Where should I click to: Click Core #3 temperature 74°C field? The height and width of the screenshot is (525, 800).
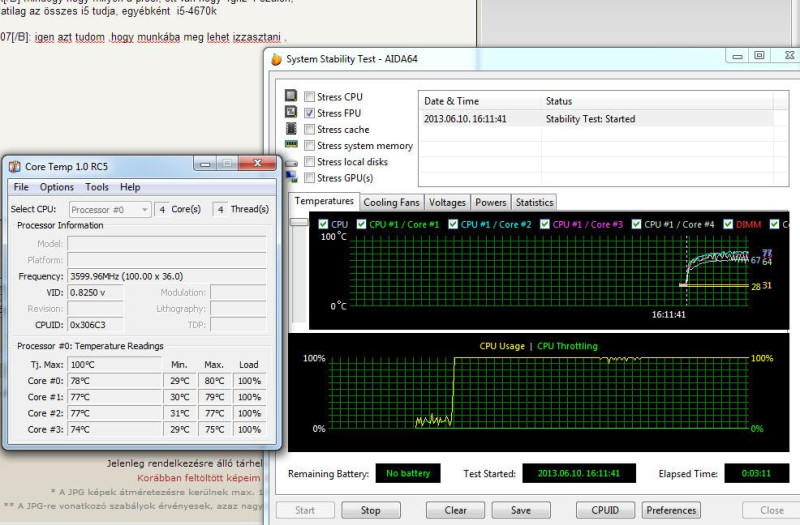click(x=114, y=430)
